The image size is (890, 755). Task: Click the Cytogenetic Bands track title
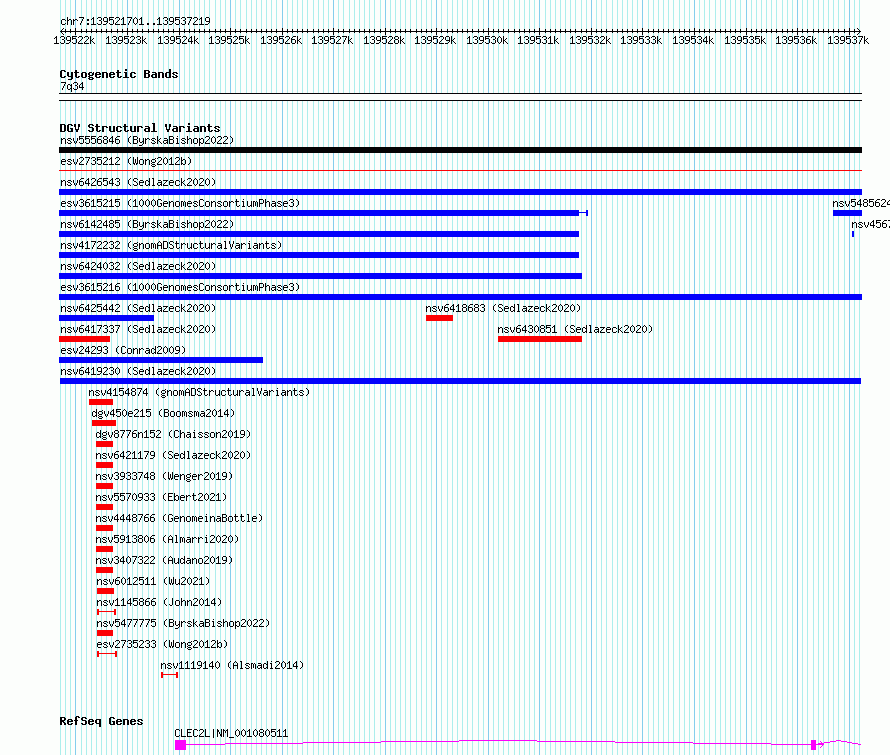[x=119, y=74]
